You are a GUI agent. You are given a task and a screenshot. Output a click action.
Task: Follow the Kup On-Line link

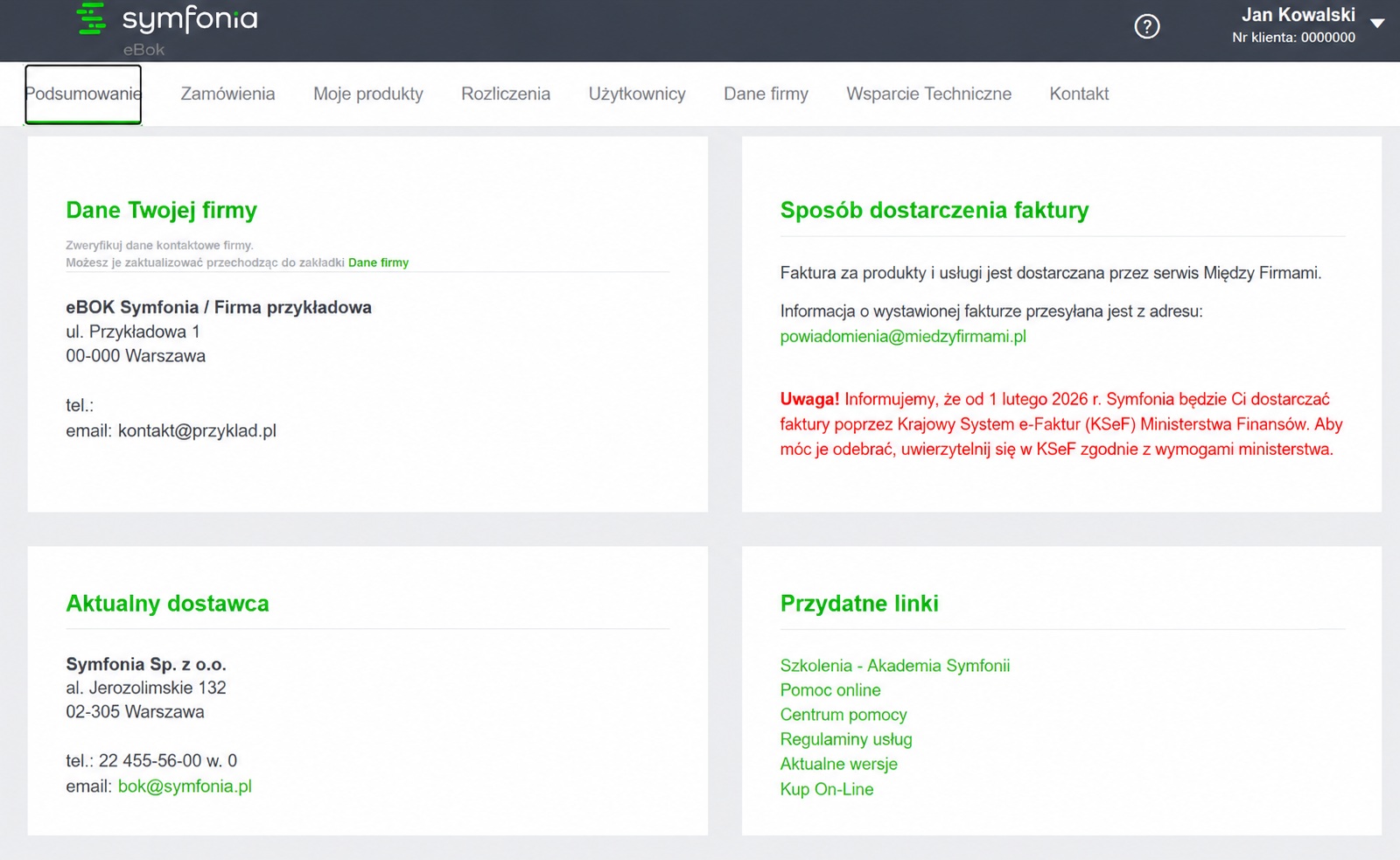(x=827, y=789)
